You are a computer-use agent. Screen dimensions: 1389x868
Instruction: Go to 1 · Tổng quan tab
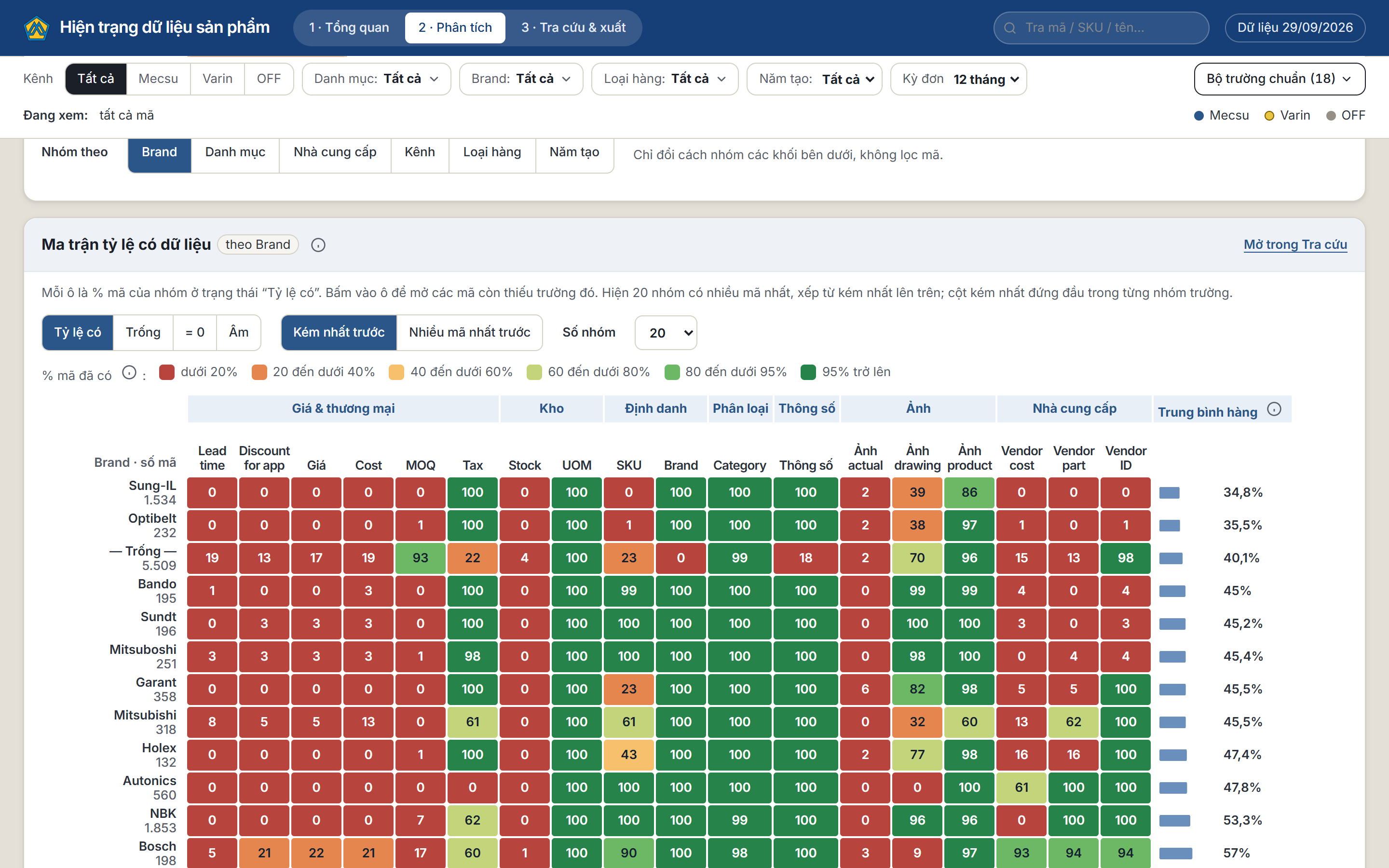(x=349, y=27)
